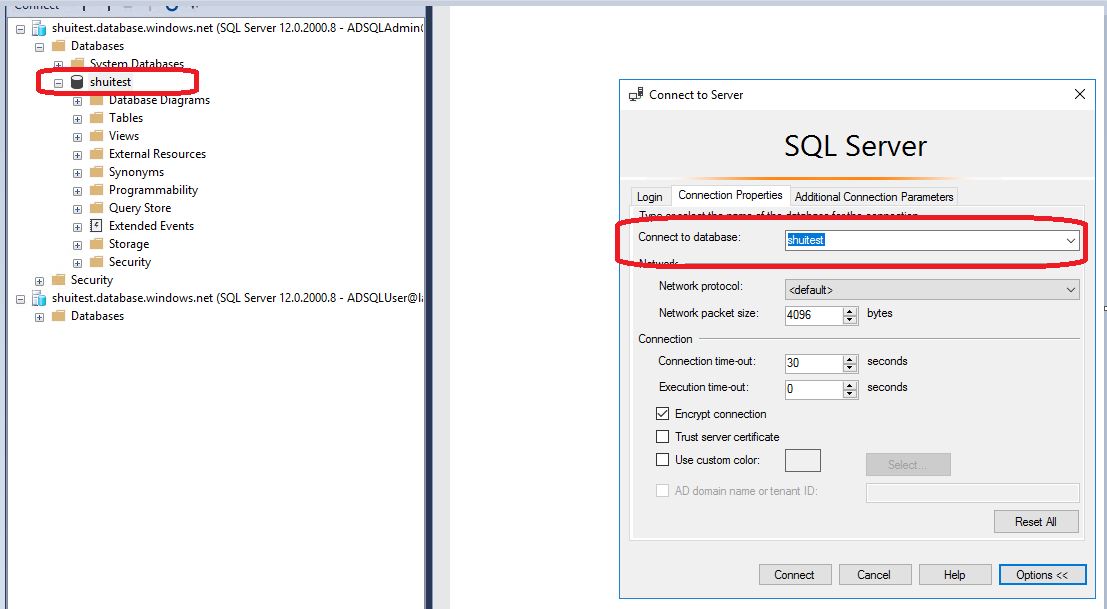Click the Query Store folder icon
The height and width of the screenshot is (609, 1107).
[x=96, y=208]
